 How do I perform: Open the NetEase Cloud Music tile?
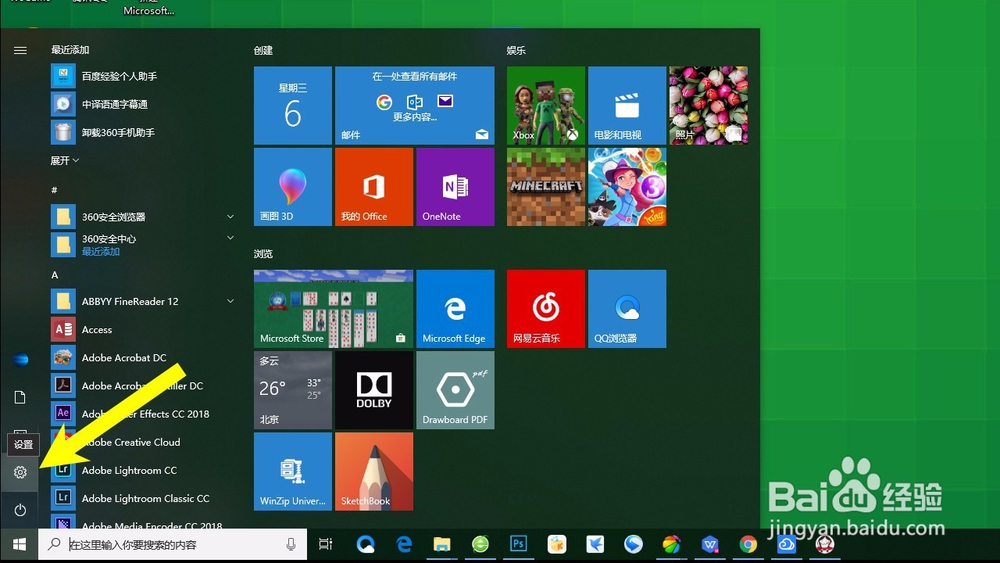click(546, 309)
